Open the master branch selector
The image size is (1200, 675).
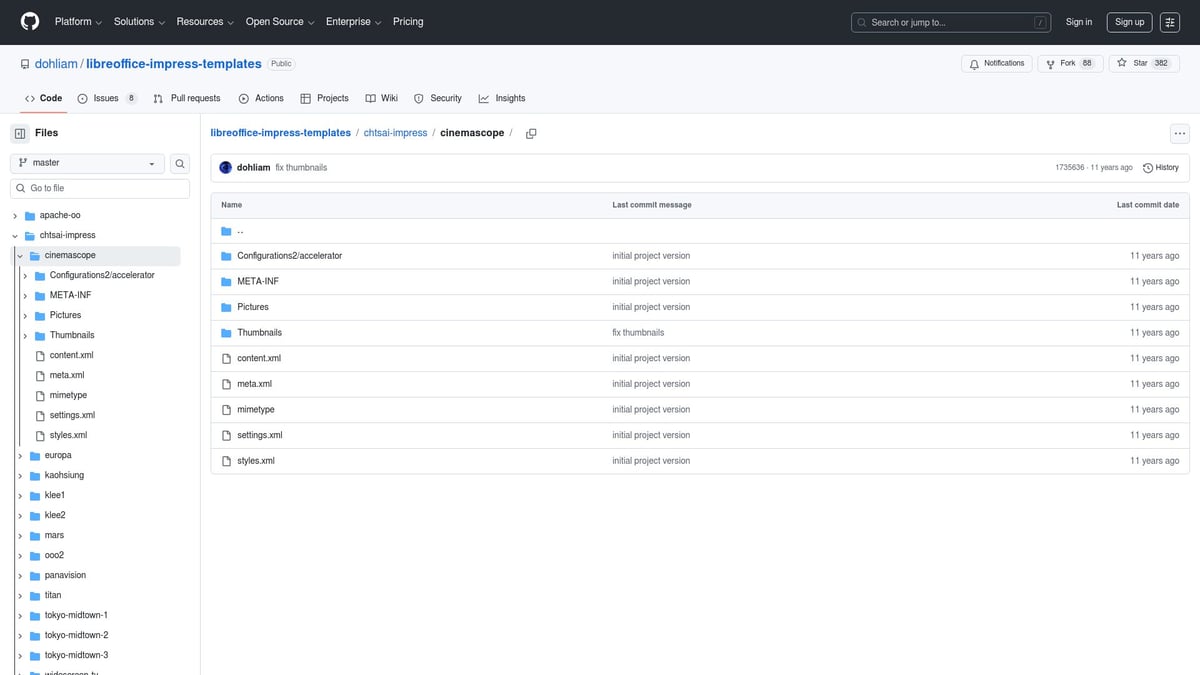(88, 163)
